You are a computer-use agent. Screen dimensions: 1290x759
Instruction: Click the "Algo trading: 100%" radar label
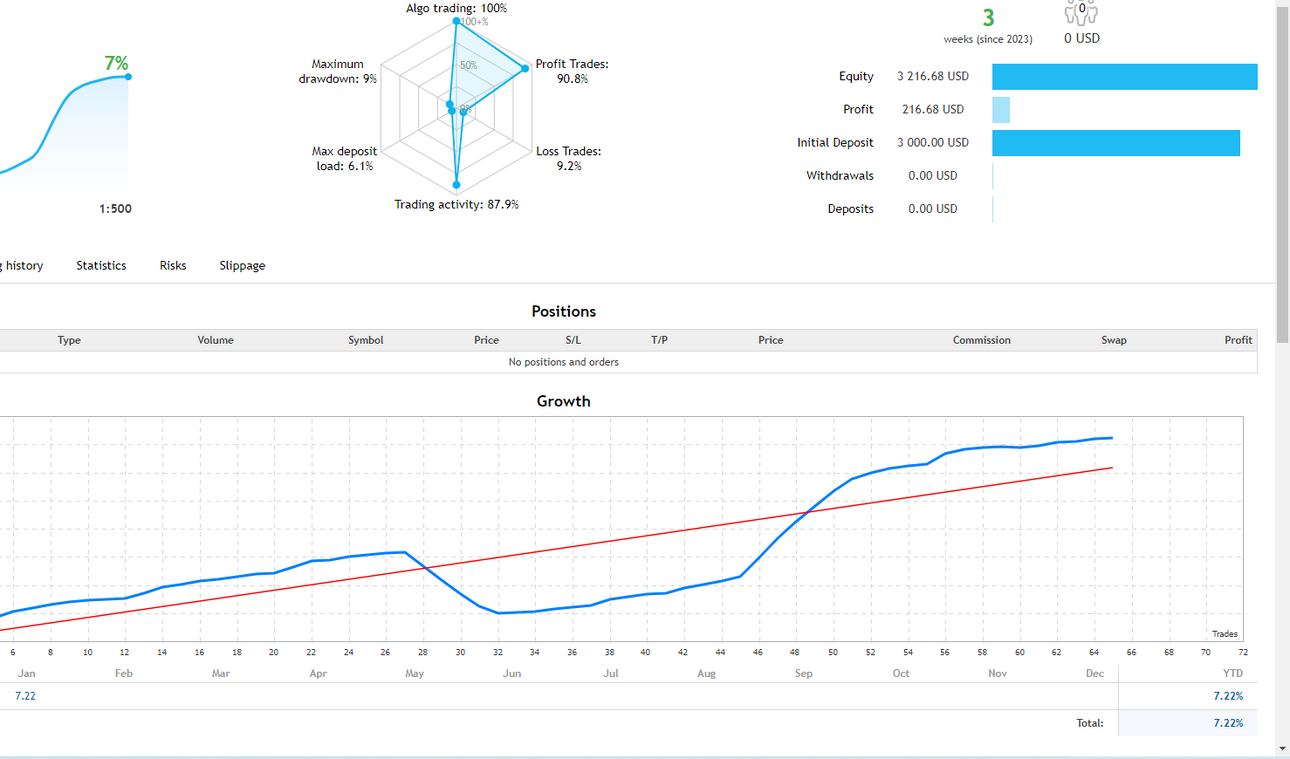456,8
